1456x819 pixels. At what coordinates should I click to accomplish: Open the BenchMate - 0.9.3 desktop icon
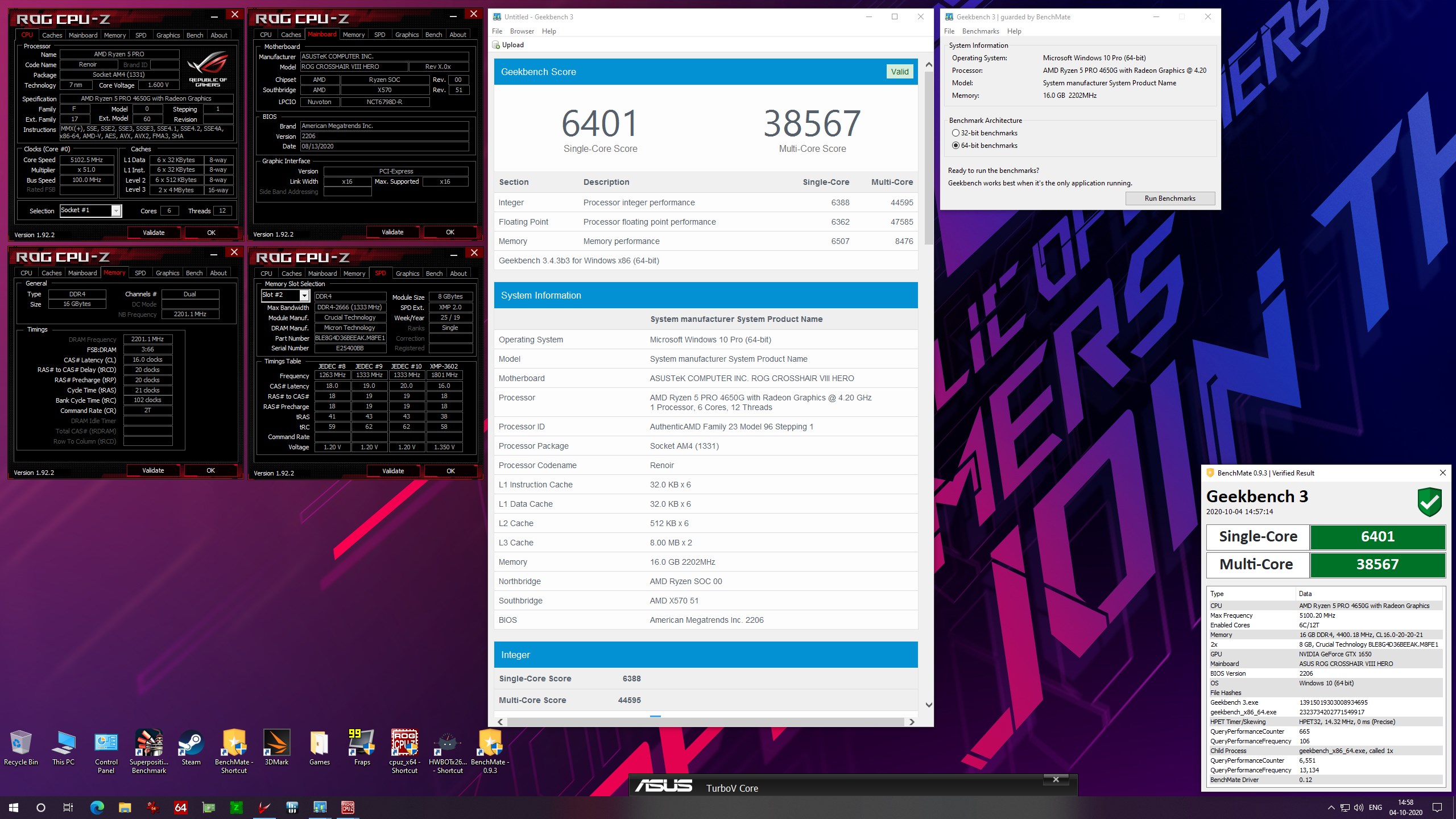490,752
